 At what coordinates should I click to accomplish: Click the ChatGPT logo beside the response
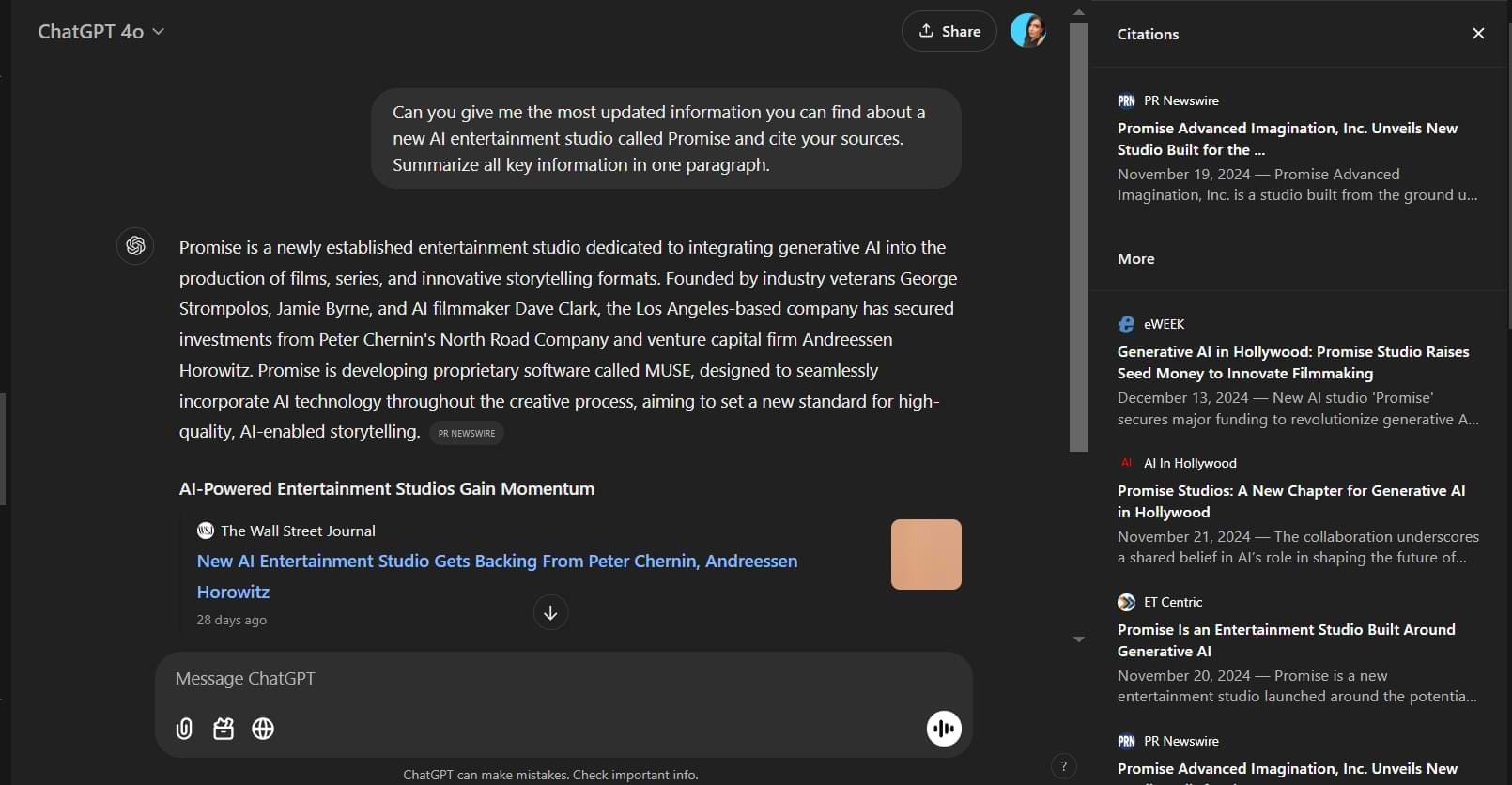coord(135,246)
